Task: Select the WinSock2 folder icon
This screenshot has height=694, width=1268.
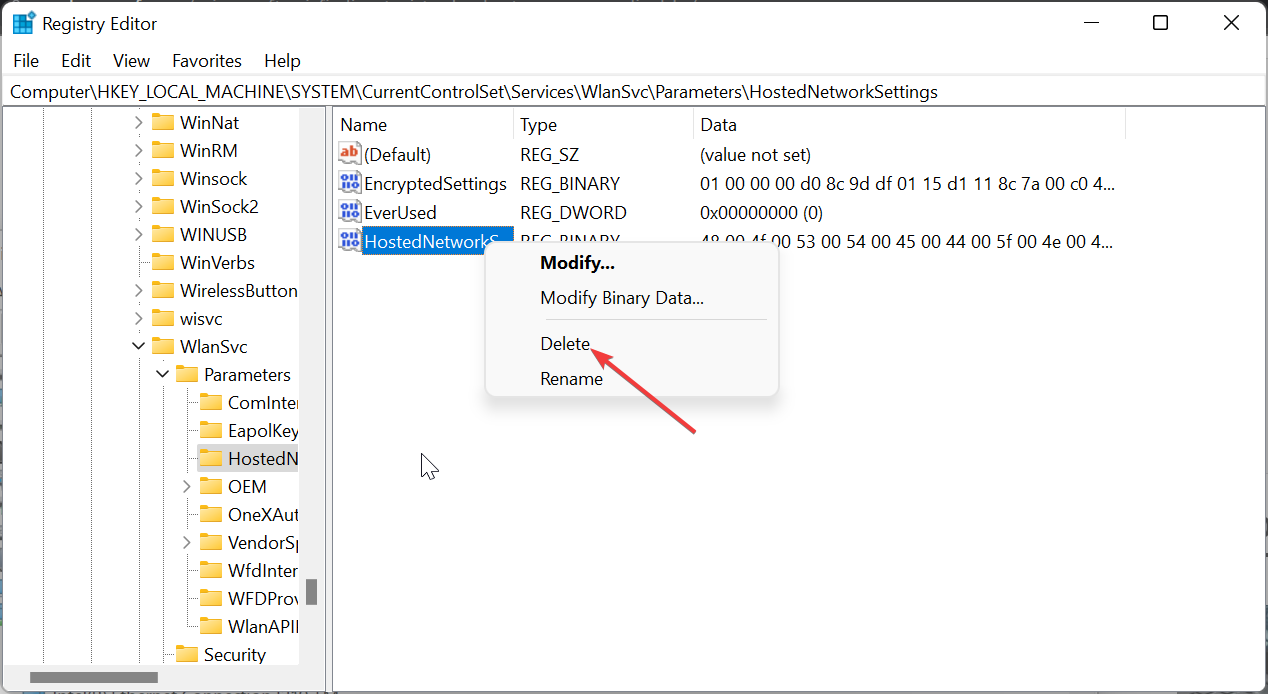Action: coord(163,206)
